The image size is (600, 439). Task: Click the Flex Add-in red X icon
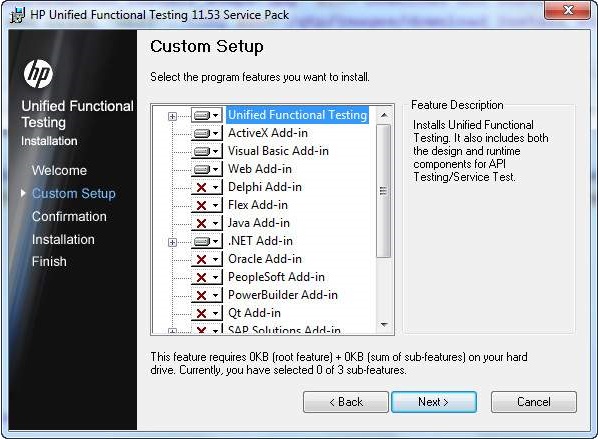(203, 205)
